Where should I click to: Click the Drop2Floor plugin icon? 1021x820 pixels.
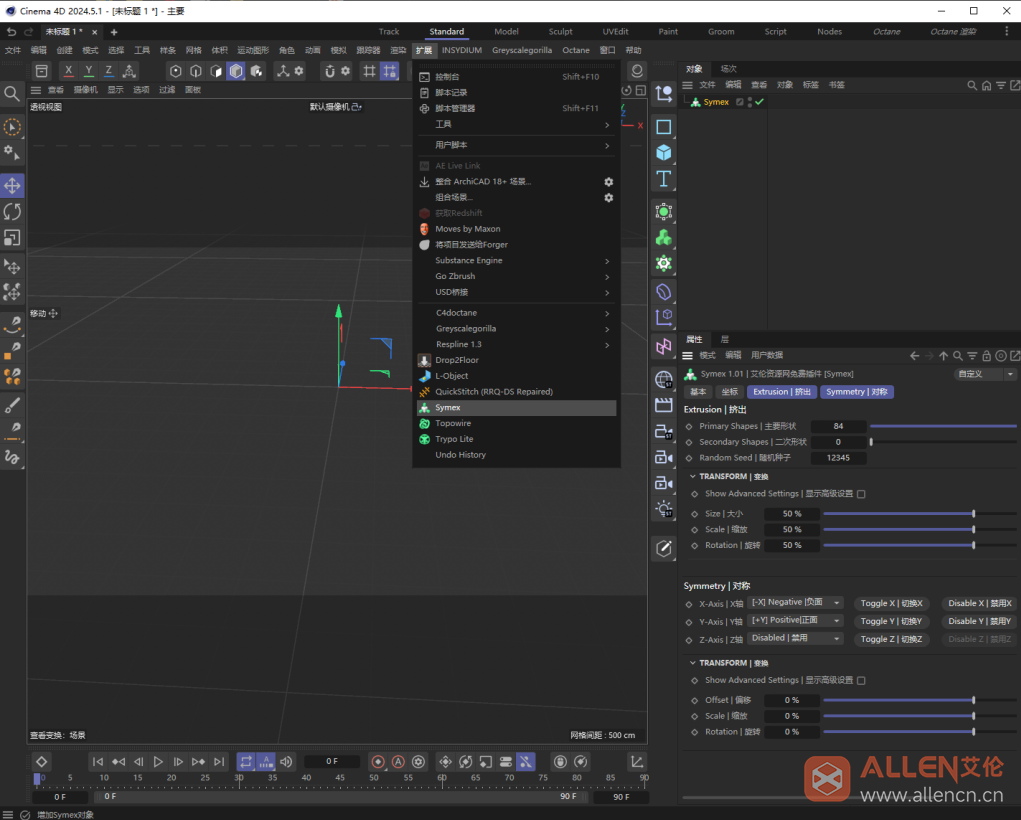point(425,360)
